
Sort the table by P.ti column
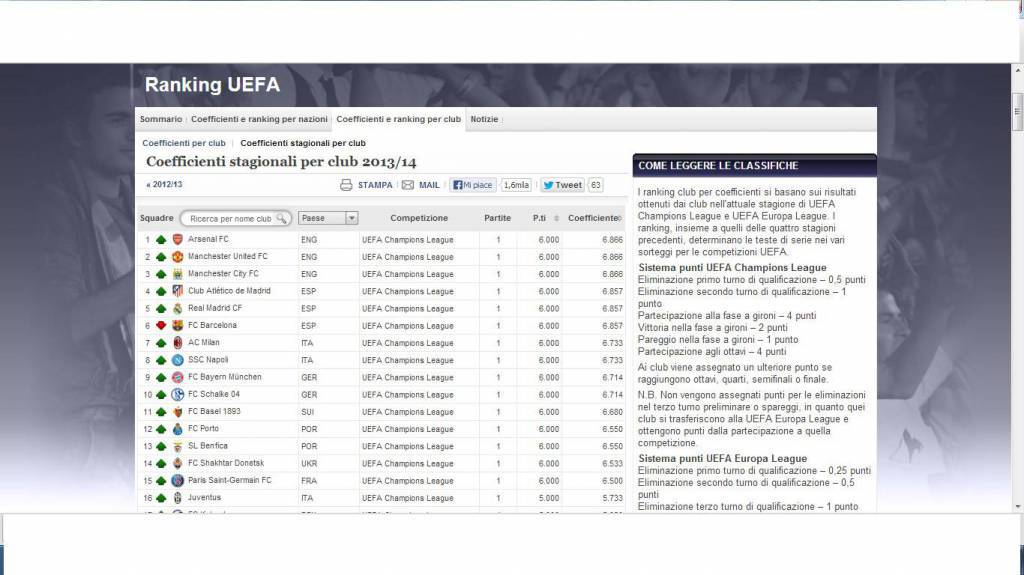539,218
